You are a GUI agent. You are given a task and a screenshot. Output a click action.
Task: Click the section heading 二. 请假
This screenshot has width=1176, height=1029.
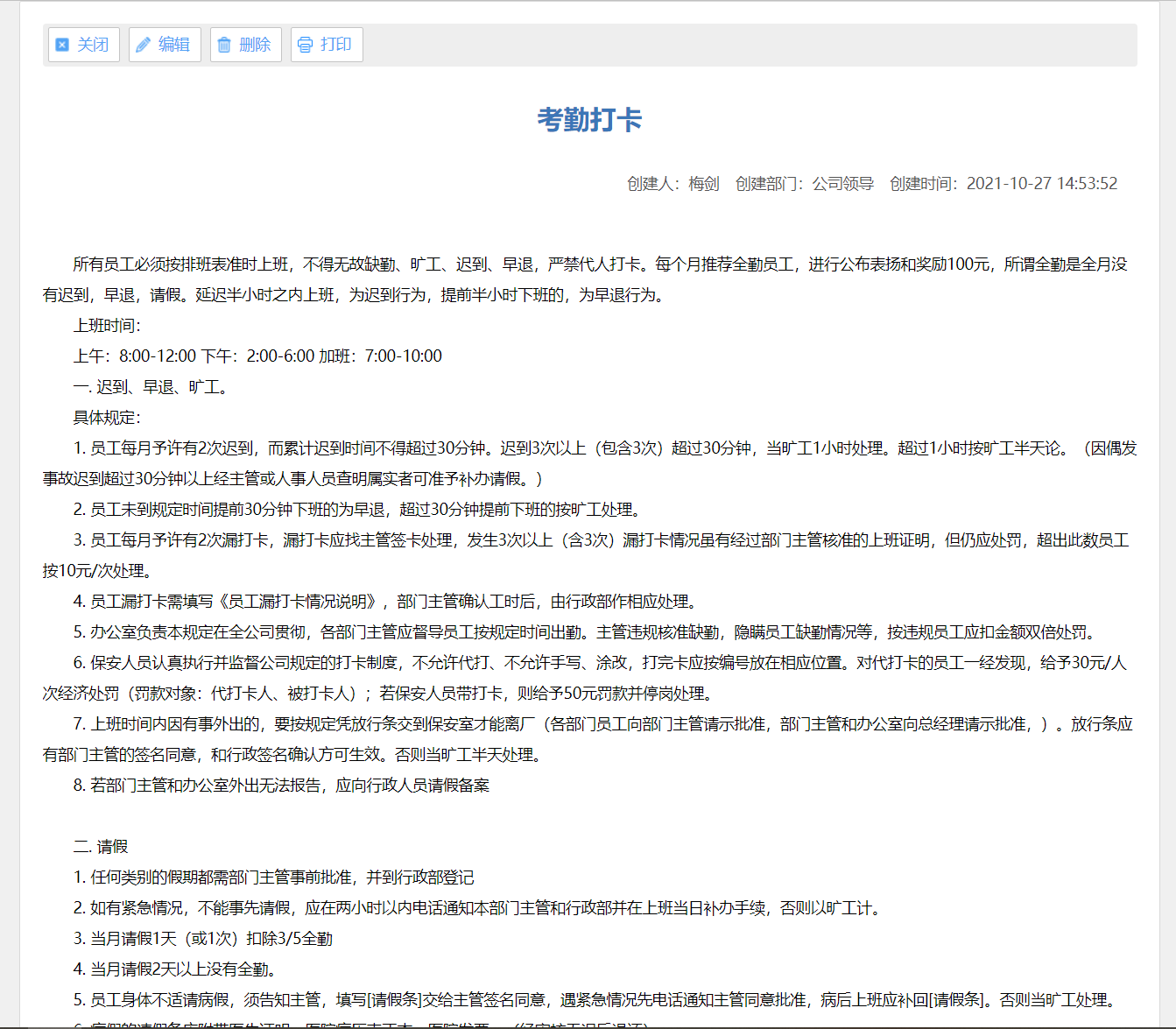[x=101, y=847]
